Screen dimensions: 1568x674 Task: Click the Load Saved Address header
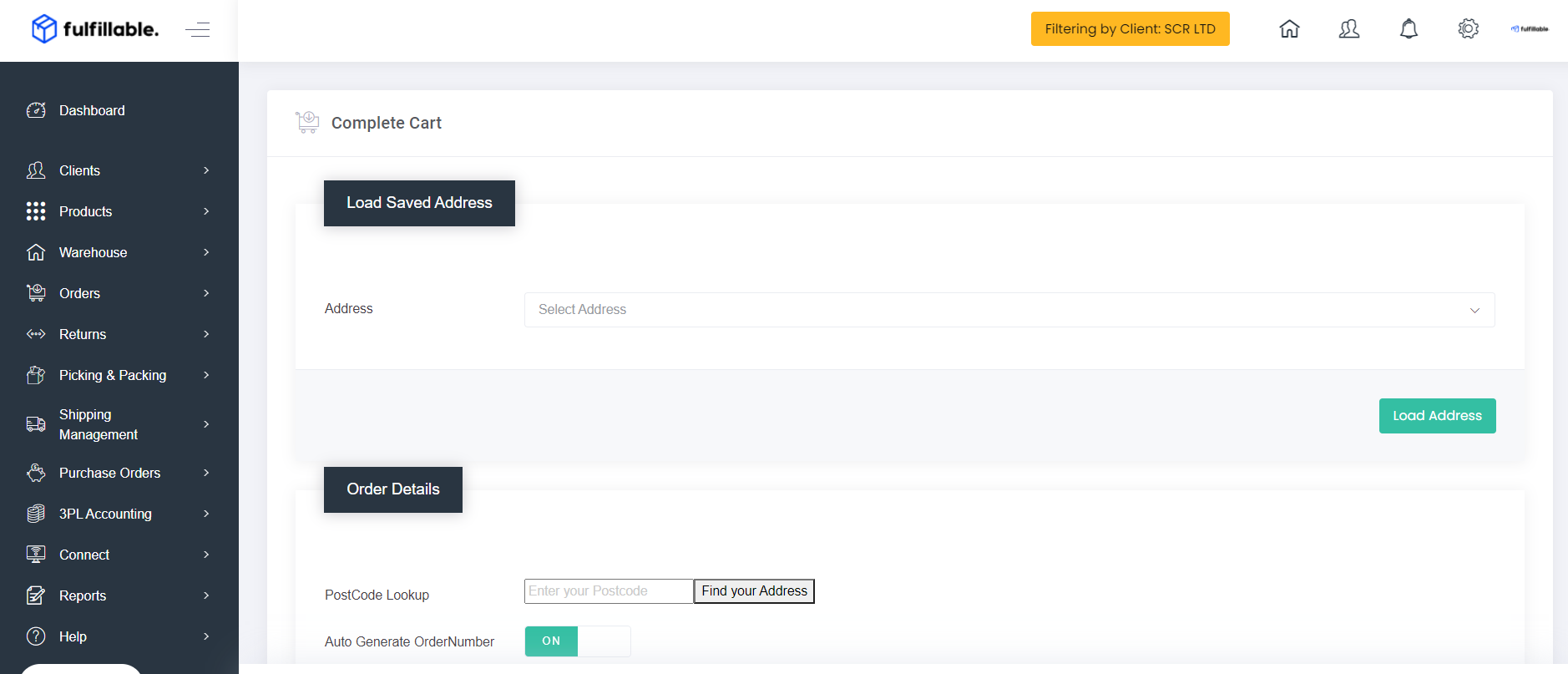click(419, 203)
